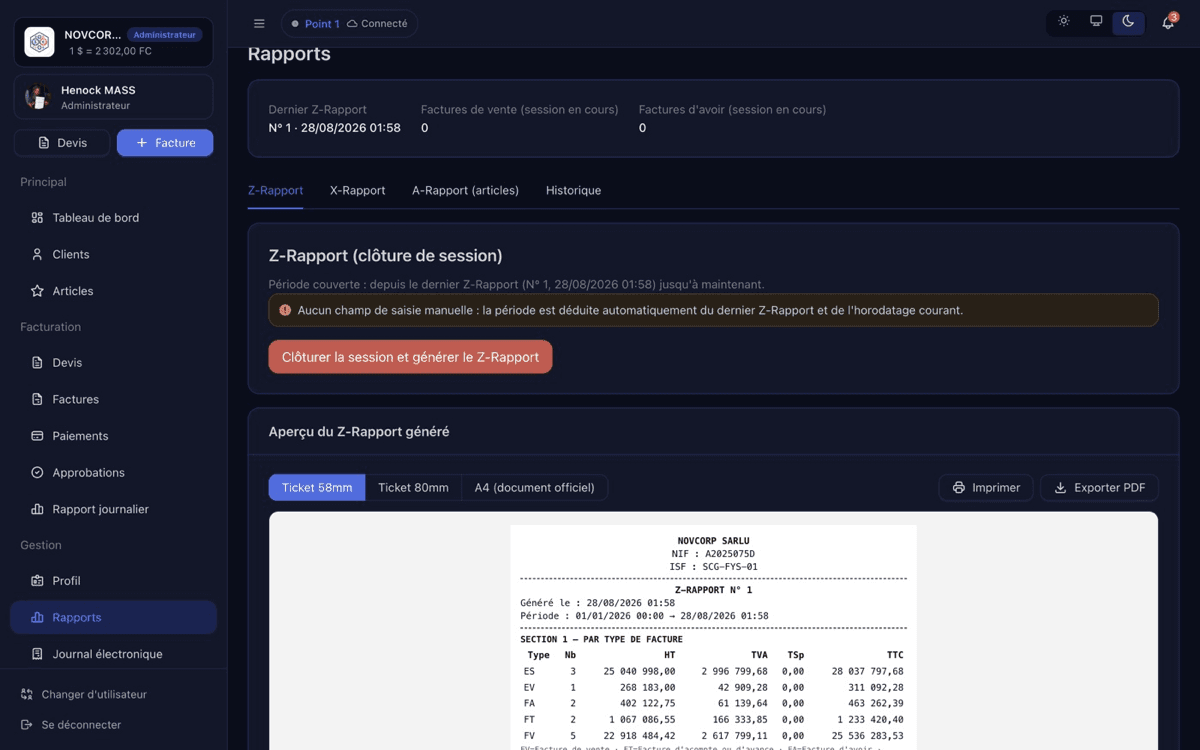The width and height of the screenshot is (1200, 750).
Task: Click the Paiements card icon
Action: click(37, 436)
